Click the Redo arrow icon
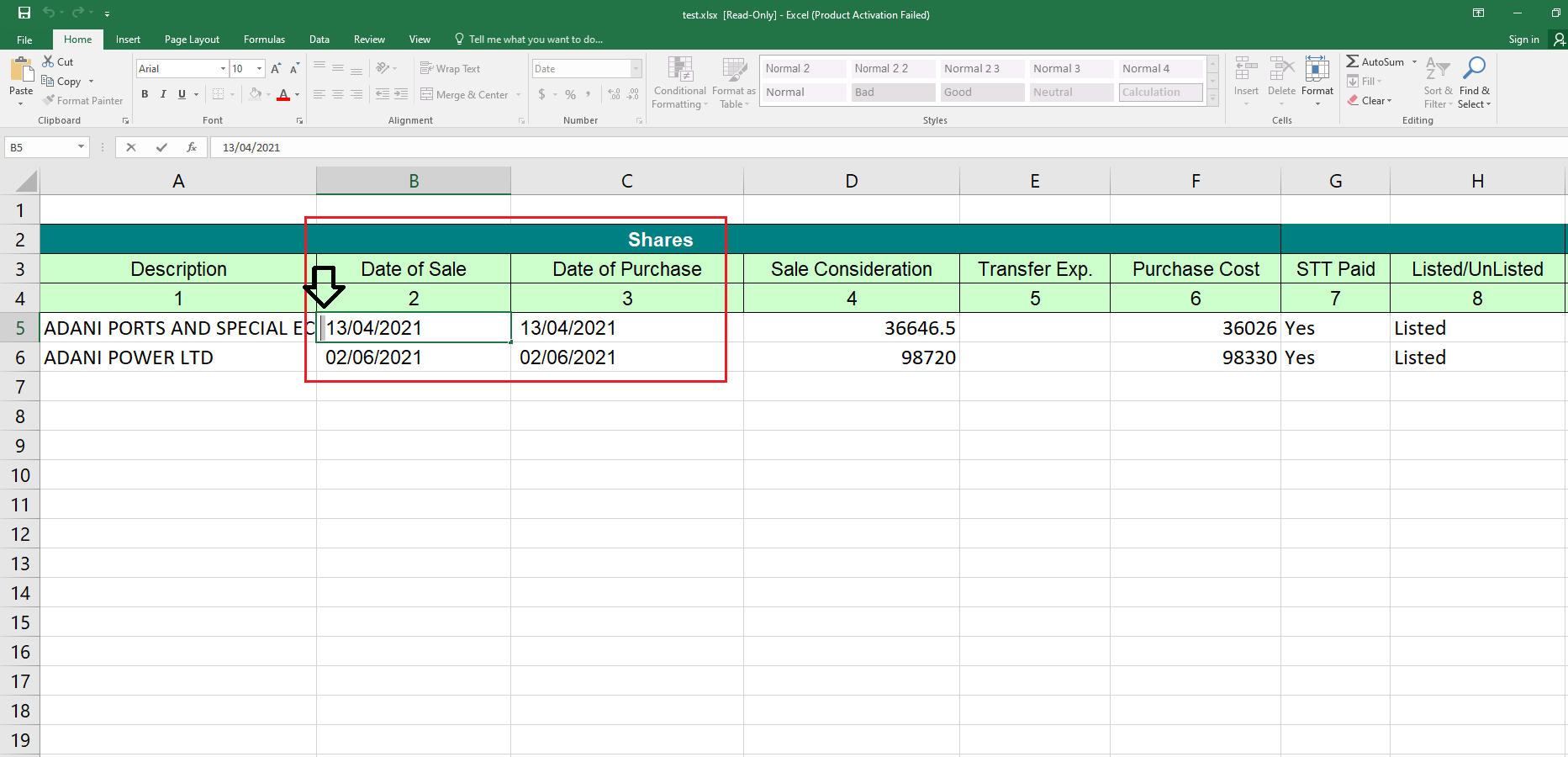The width and height of the screenshot is (1568, 757). (78, 13)
